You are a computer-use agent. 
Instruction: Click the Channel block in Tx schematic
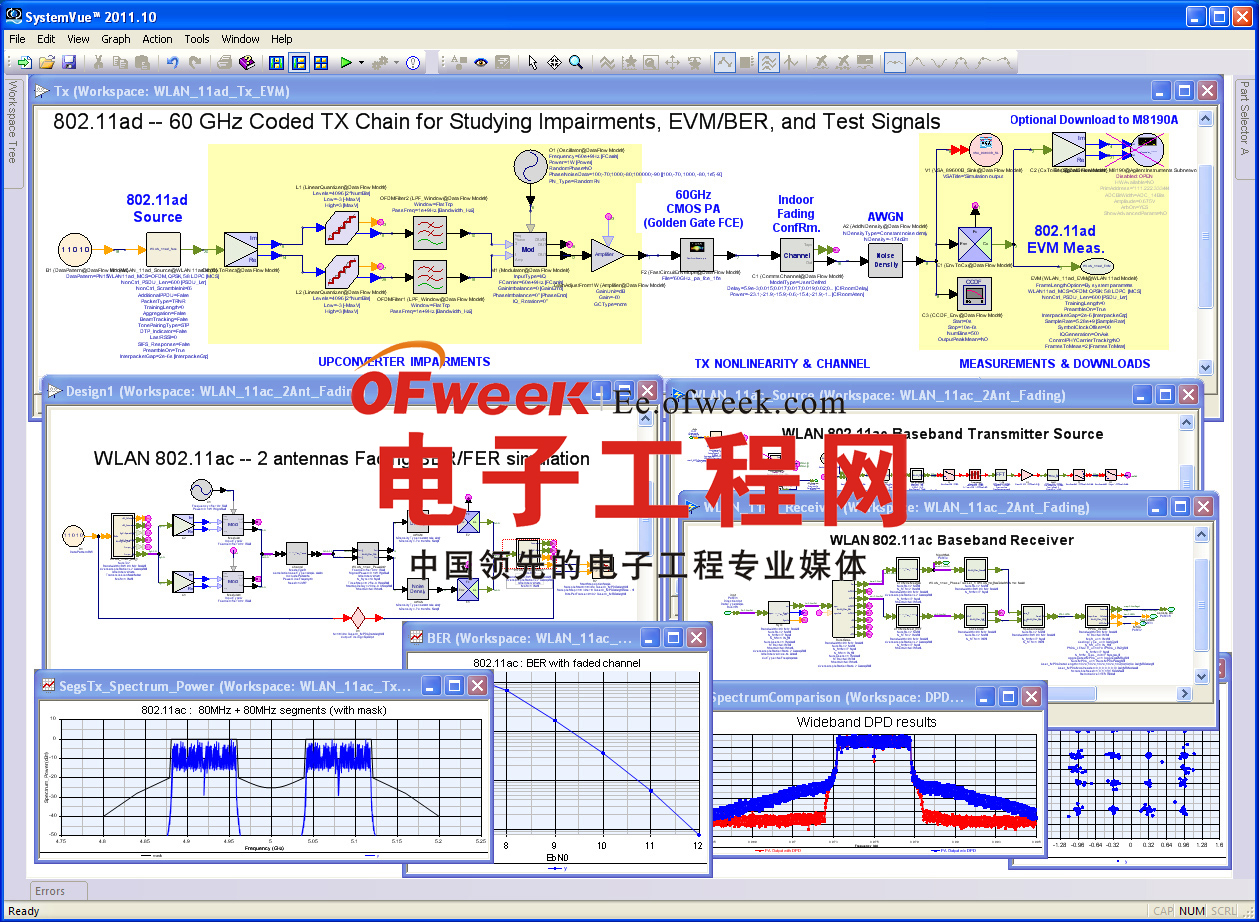pos(796,256)
